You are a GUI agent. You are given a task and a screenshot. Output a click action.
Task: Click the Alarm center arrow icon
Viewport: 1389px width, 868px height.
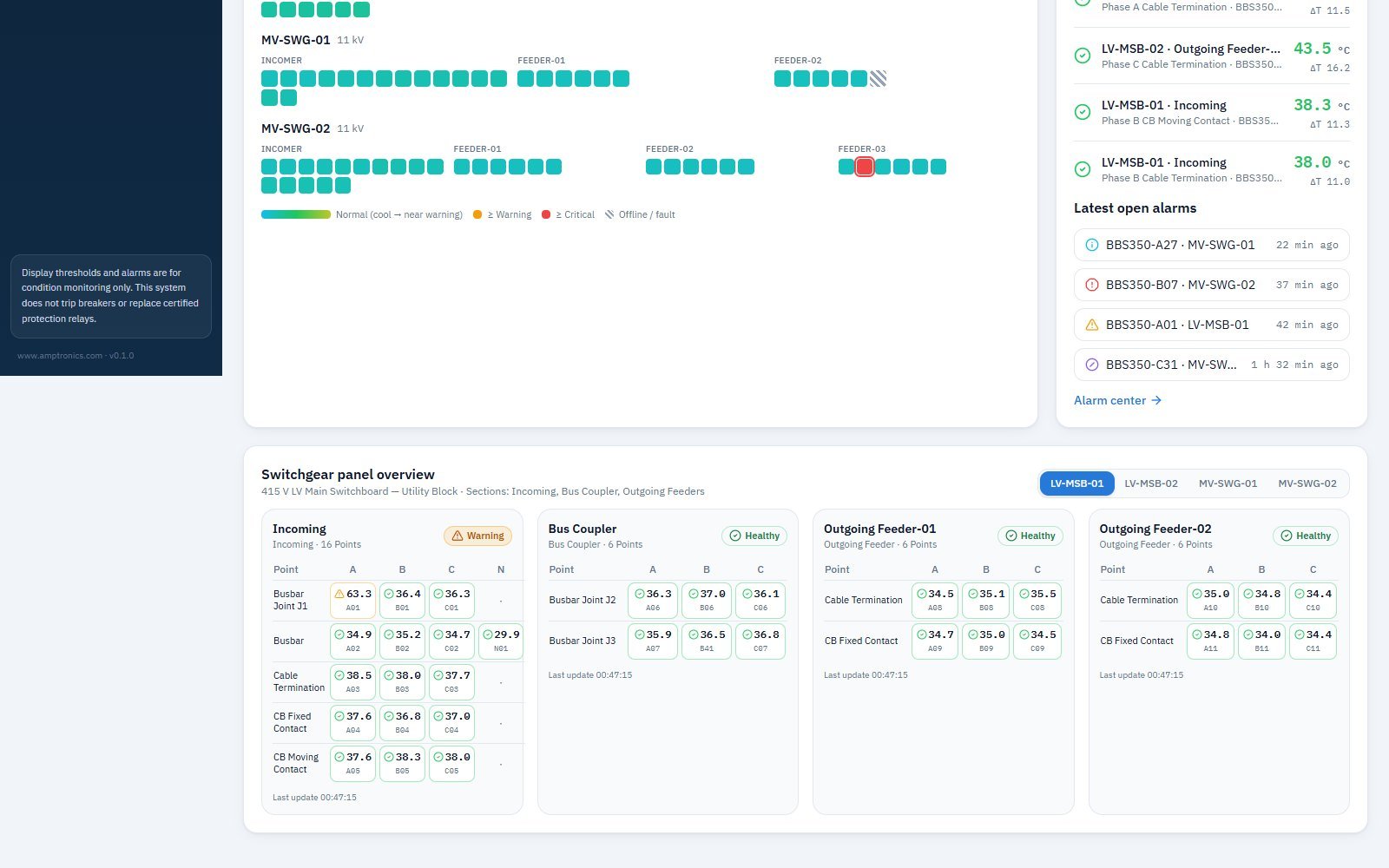coord(1155,400)
